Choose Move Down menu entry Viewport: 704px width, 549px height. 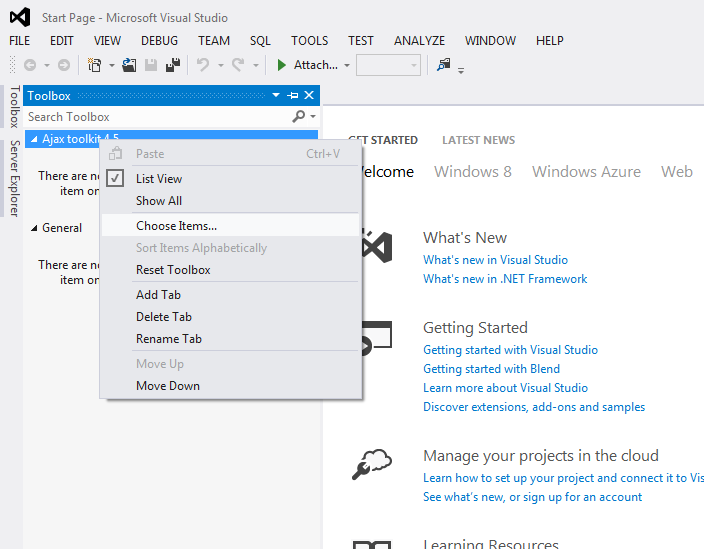coord(230,386)
